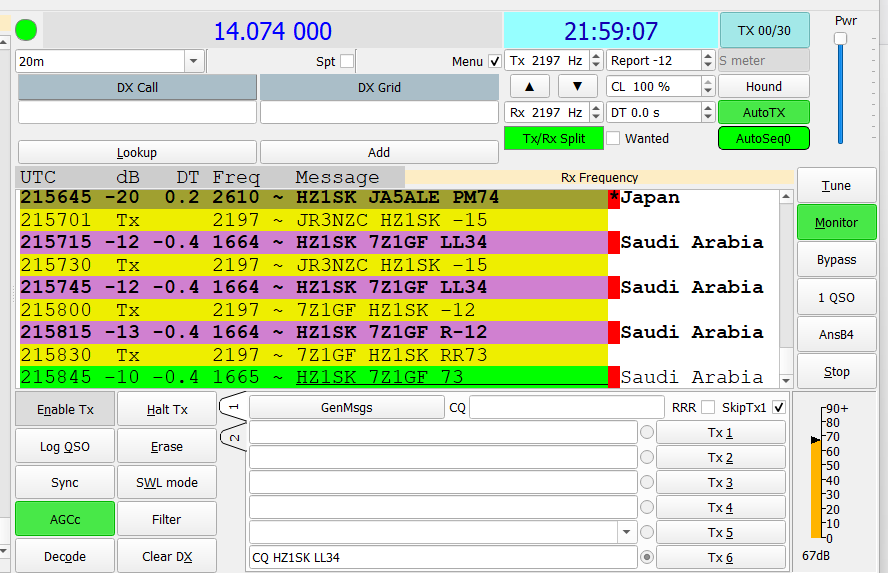Click the CQ text input field

point(567,408)
